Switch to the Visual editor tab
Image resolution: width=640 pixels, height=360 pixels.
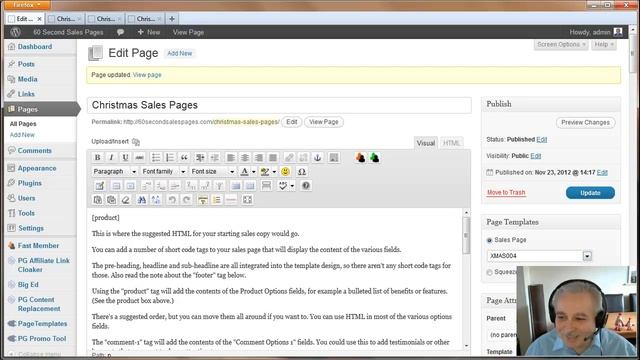click(425, 143)
